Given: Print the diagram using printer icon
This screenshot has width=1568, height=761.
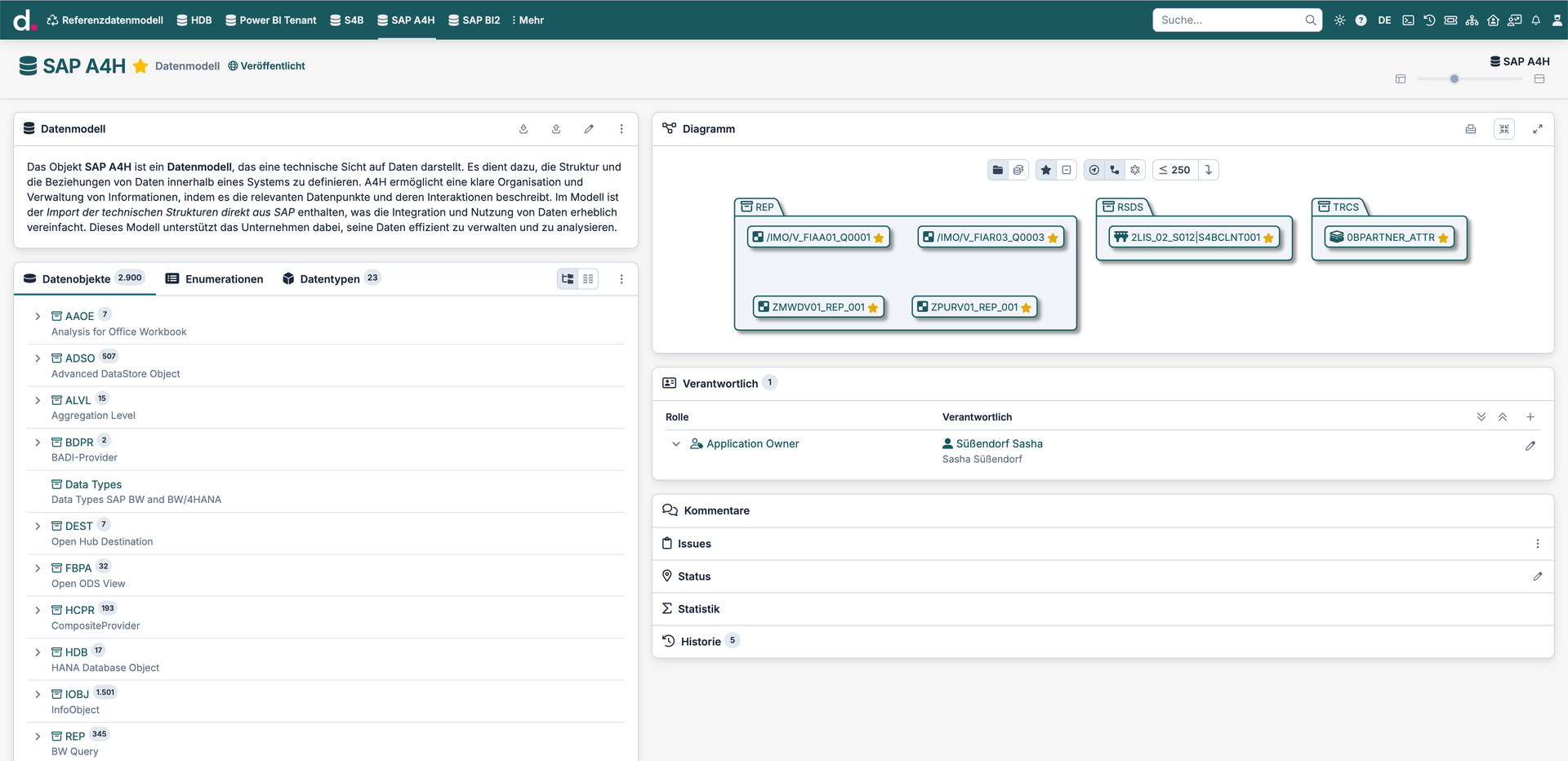Looking at the screenshot, I should [x=1471, y=129].
